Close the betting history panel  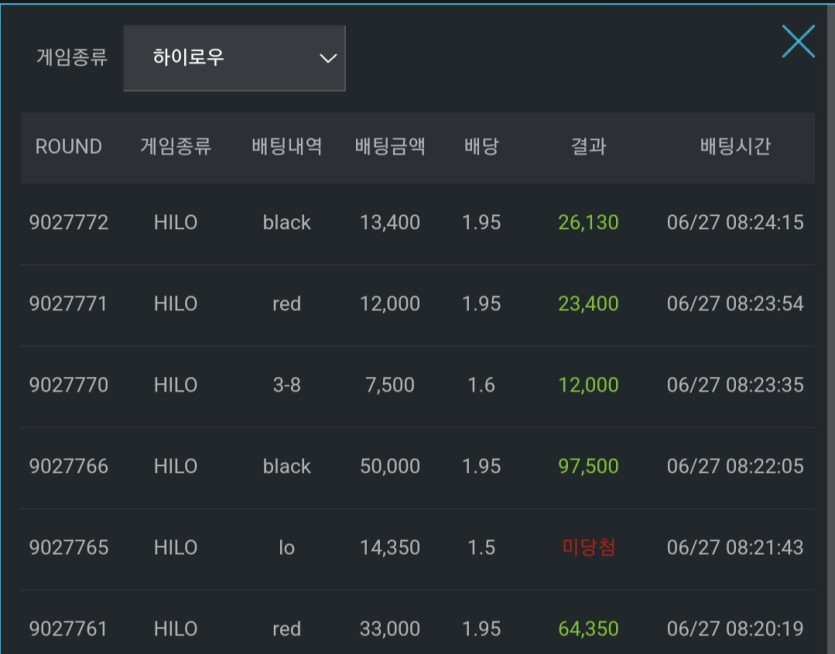pyautogui.click(x=798, y=42)
